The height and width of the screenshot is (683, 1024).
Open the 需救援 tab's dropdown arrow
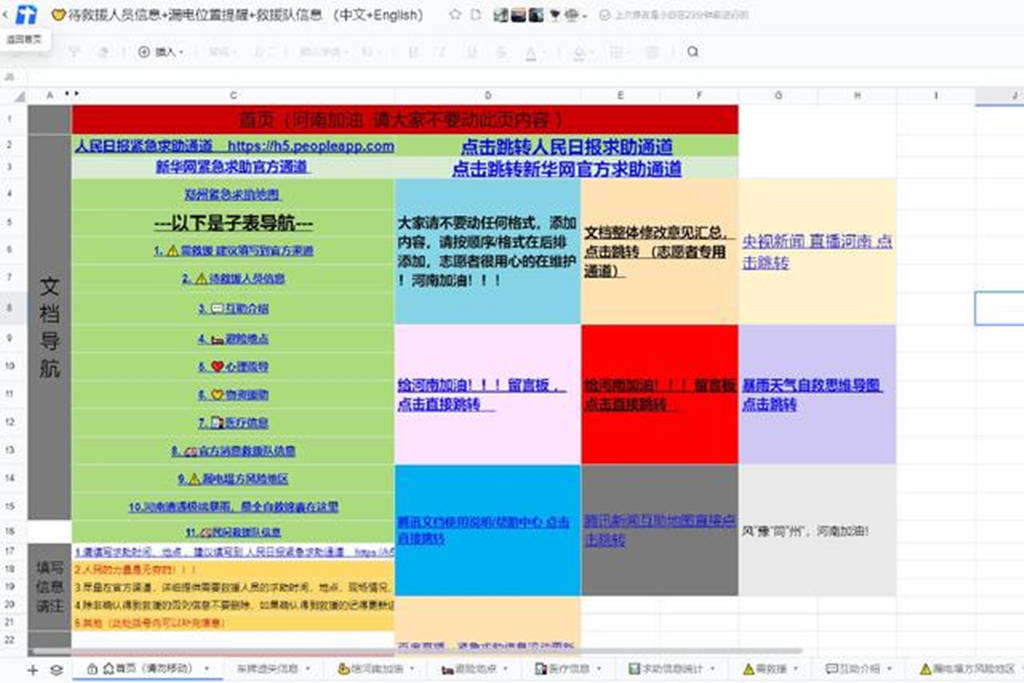795,669
